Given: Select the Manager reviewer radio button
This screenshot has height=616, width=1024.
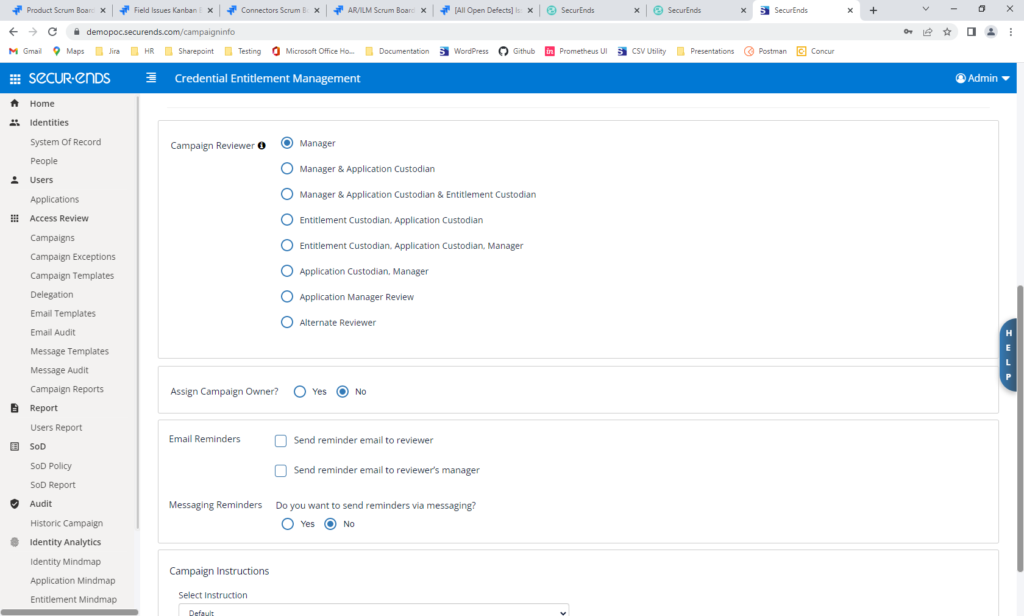Looking at the screenshot, I should 287,142.
